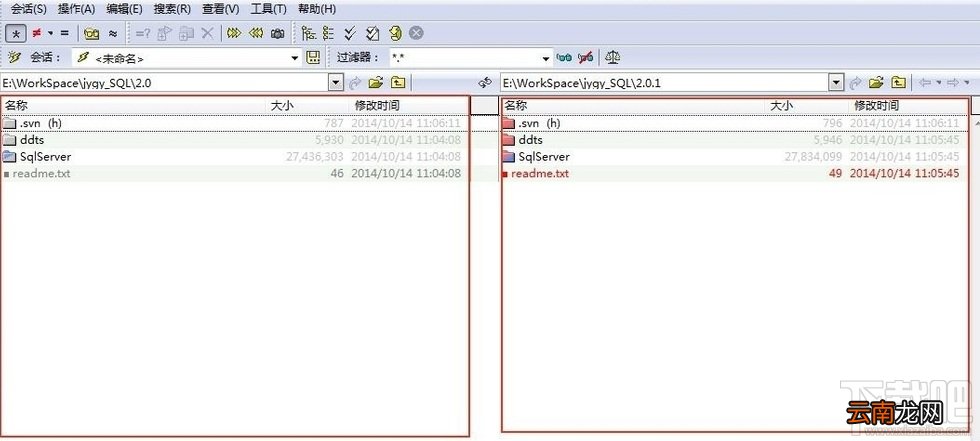Open the 操作(A) menu
Viewport: 980px width, 441px height.
click(76, 9)
